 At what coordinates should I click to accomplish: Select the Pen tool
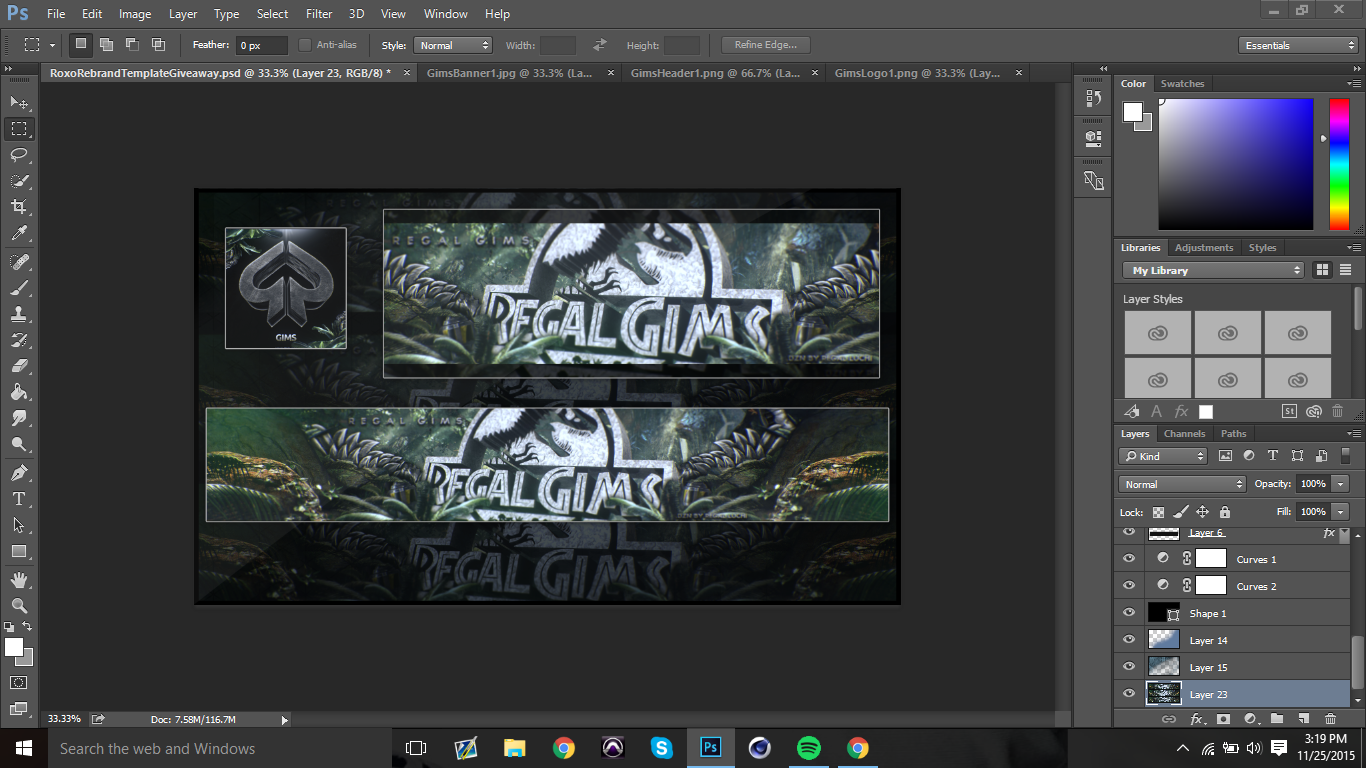(19, 472)
